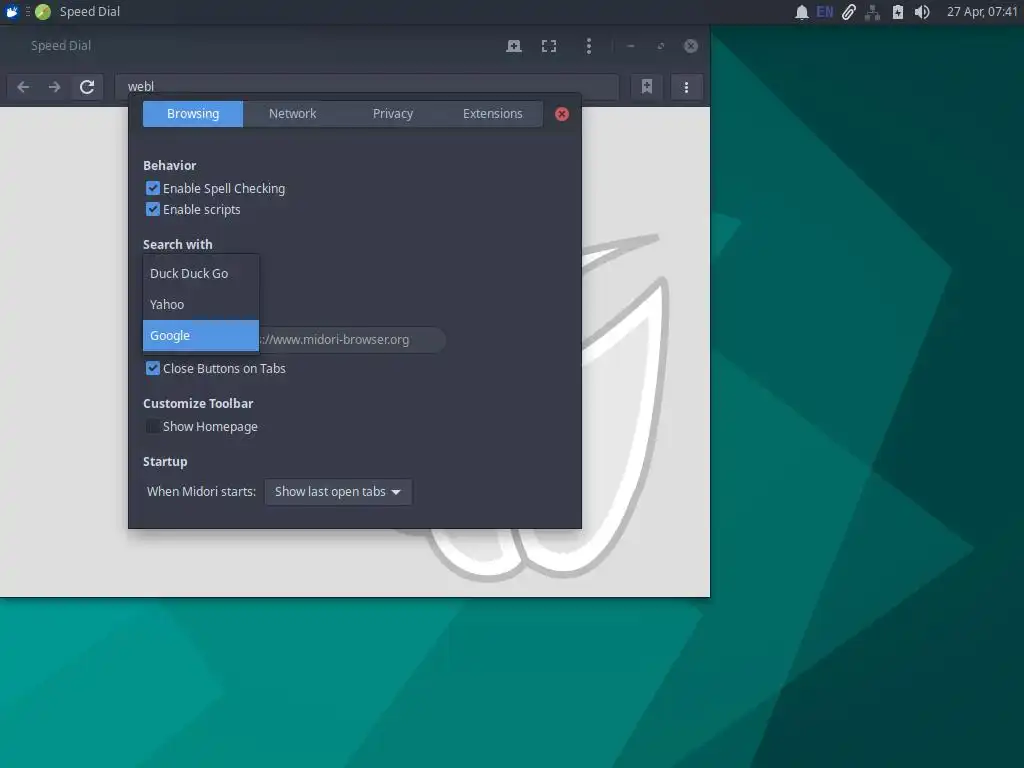The width and height of the screenshot is (1024, 768).
Task: Open new private browsing window icon
Action: (x=514, y=46)
